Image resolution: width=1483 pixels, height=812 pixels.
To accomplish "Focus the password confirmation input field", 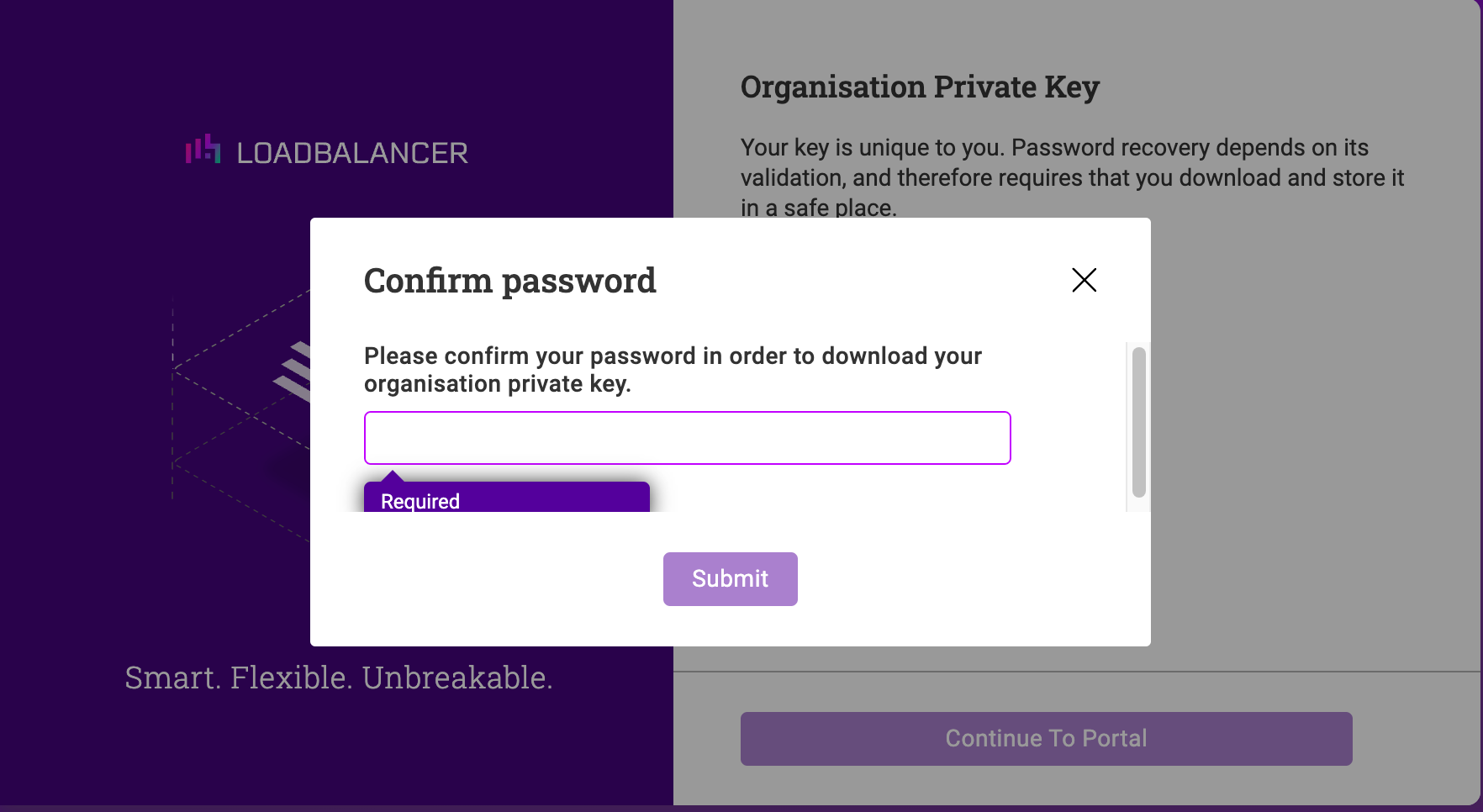I will coord(687,438).
